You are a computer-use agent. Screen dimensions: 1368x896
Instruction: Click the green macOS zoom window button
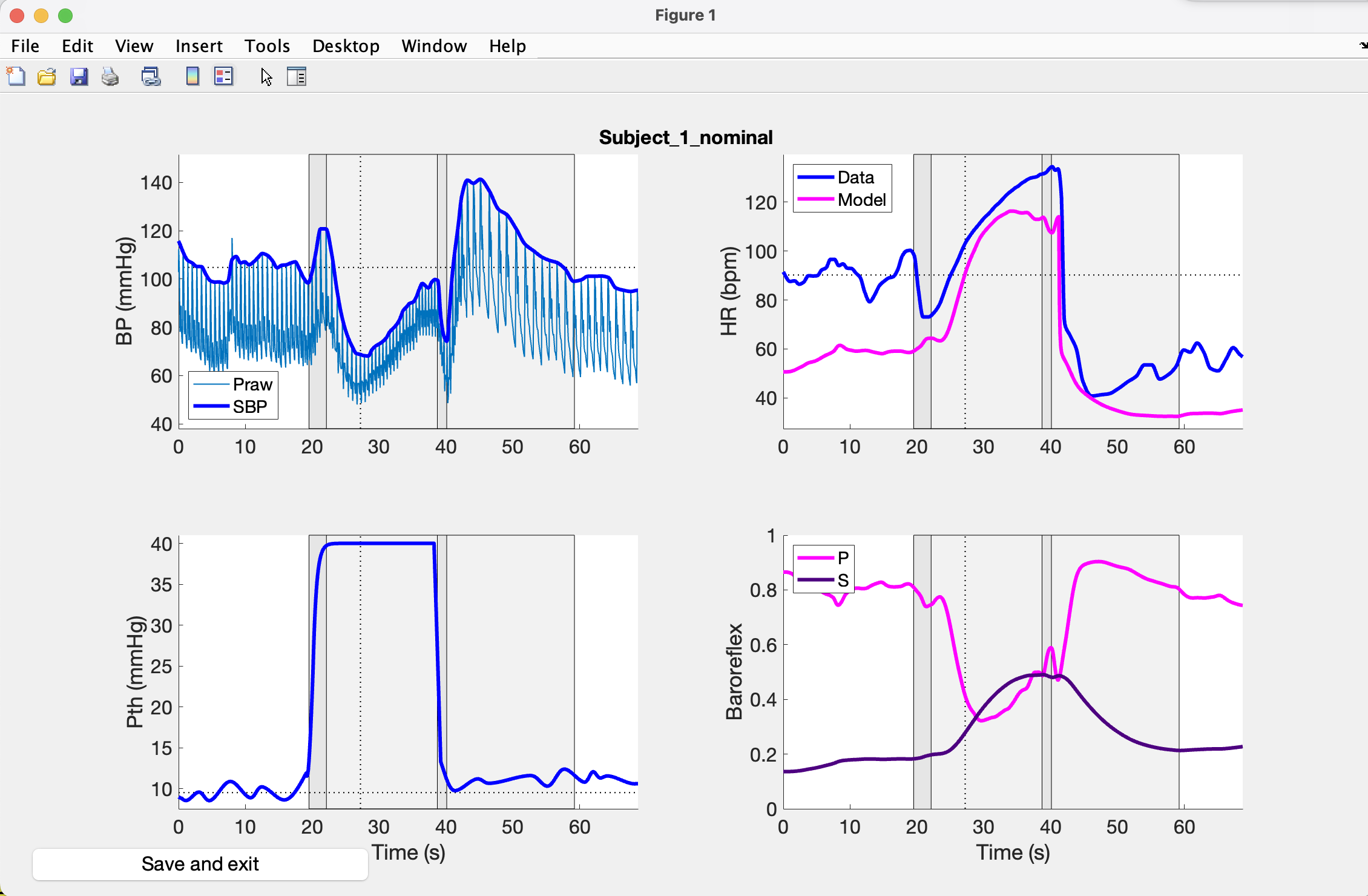65,16
